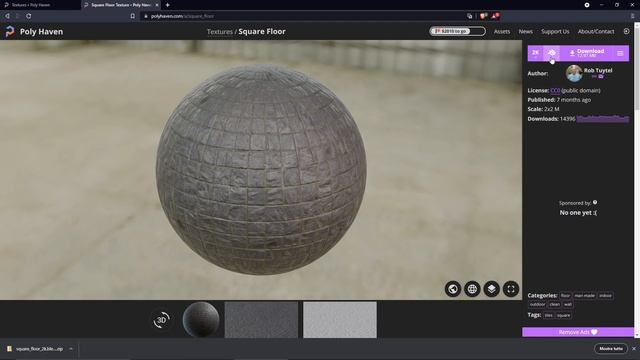Click the downloads history graph
This screenshot has width=640, height=360.
click(603, 118)
